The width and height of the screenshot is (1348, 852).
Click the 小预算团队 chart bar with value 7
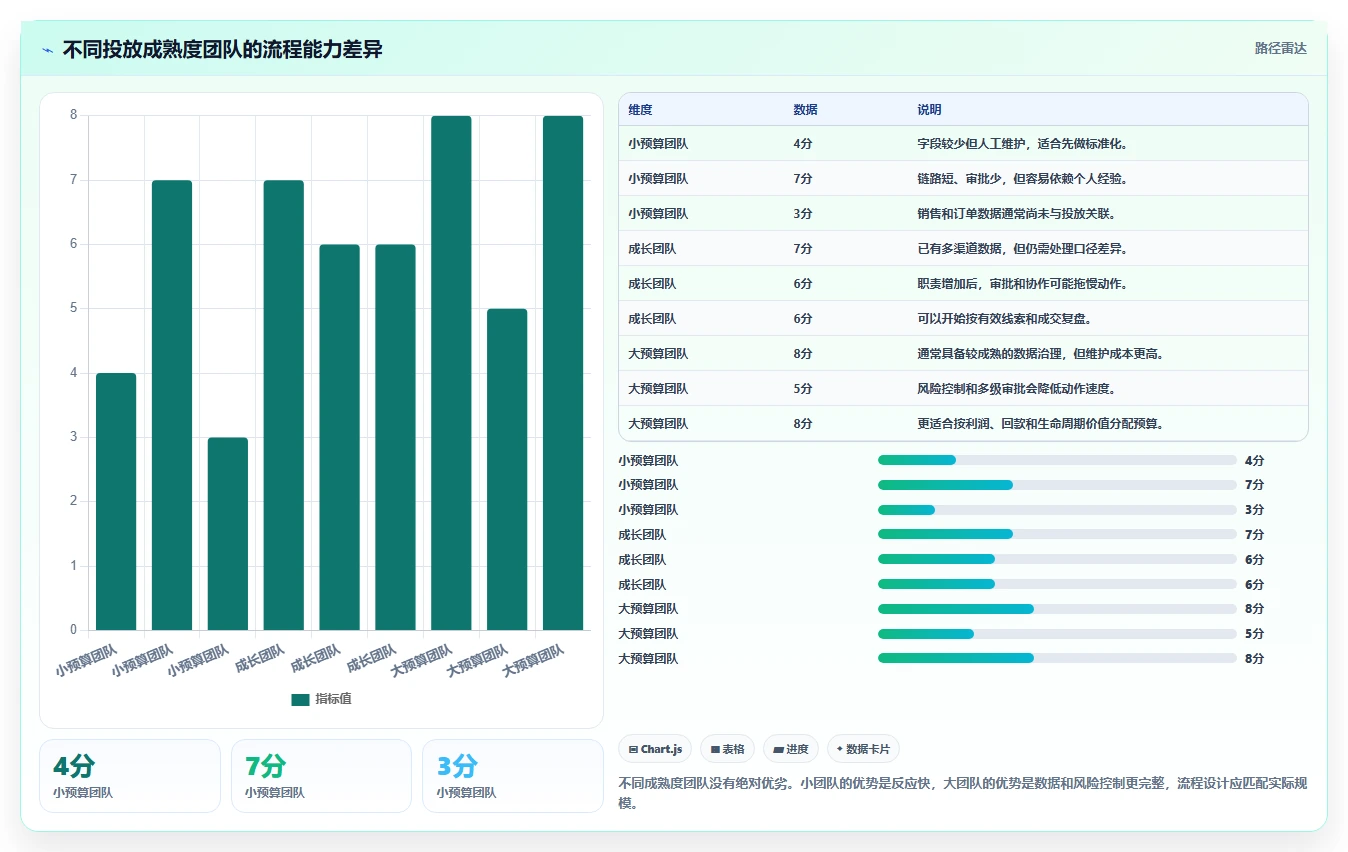(x=172, y=405)
